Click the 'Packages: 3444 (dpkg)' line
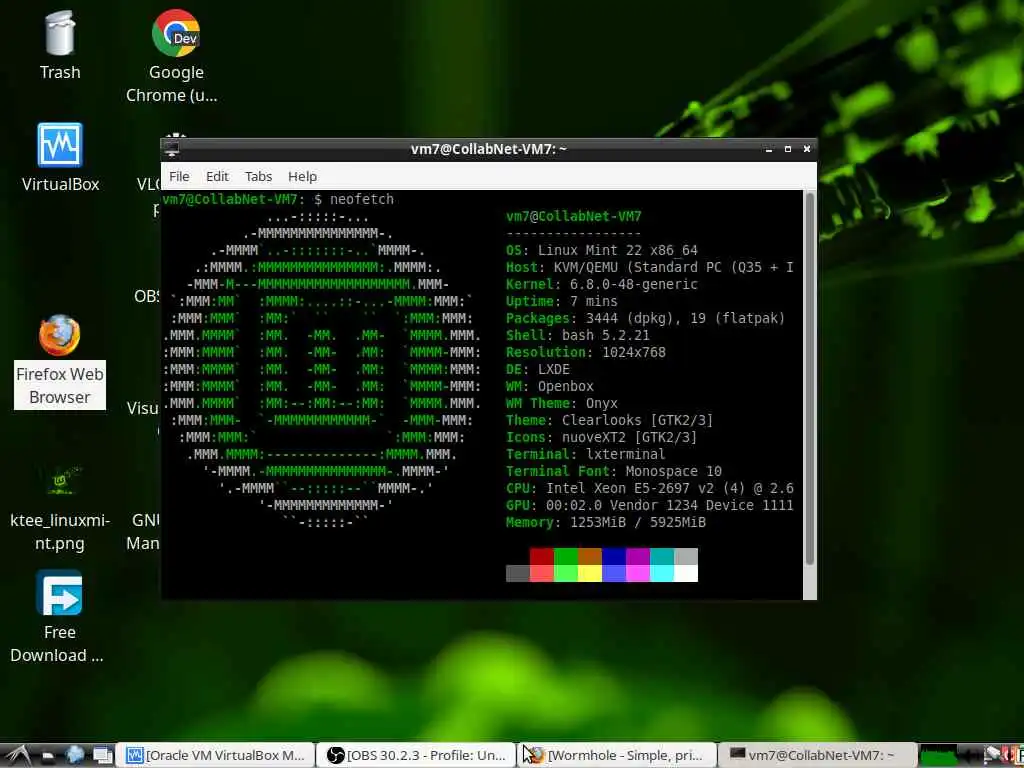The width and height of the screenshot is (1024, 768). coord(645,318)
